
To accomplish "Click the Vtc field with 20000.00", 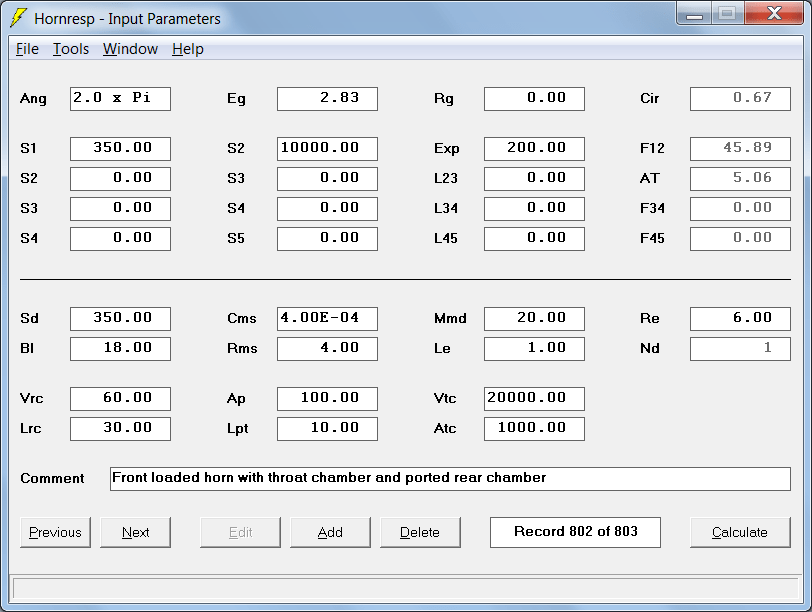I will pyautogui.click(x=534, y=399).
